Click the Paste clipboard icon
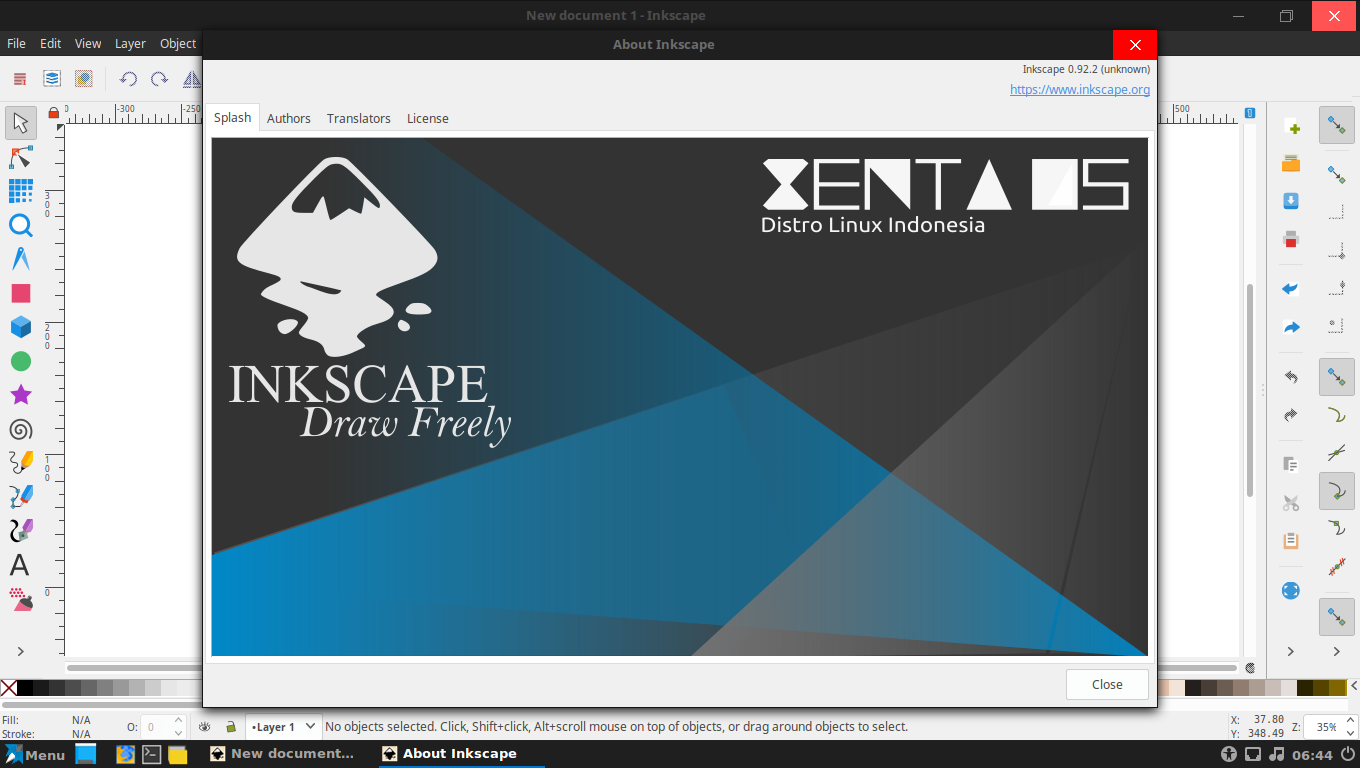This screenshot has width=1360, height=768. (x=1291, y=541)
